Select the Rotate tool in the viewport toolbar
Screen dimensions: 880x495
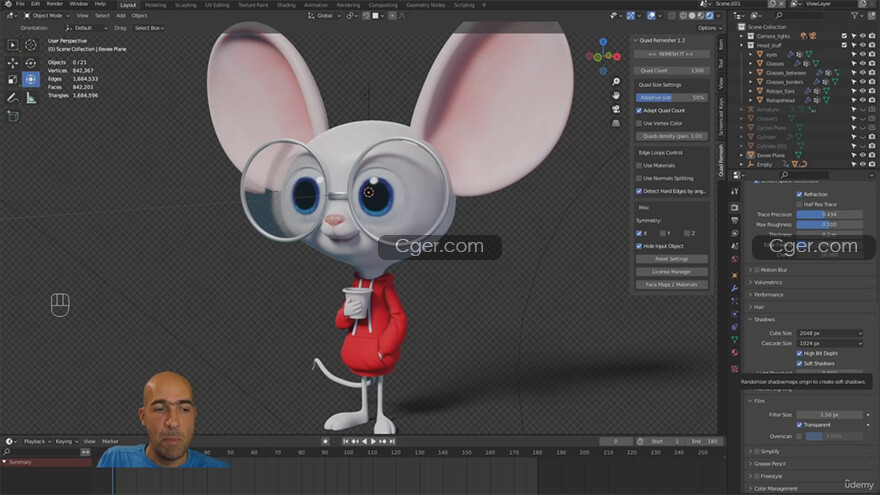31,63
